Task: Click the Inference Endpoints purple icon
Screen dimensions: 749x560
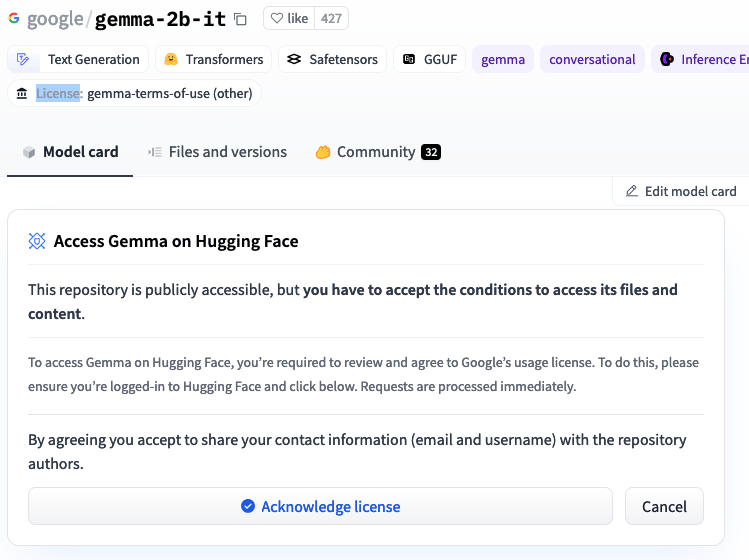Action: pos(667,59)
